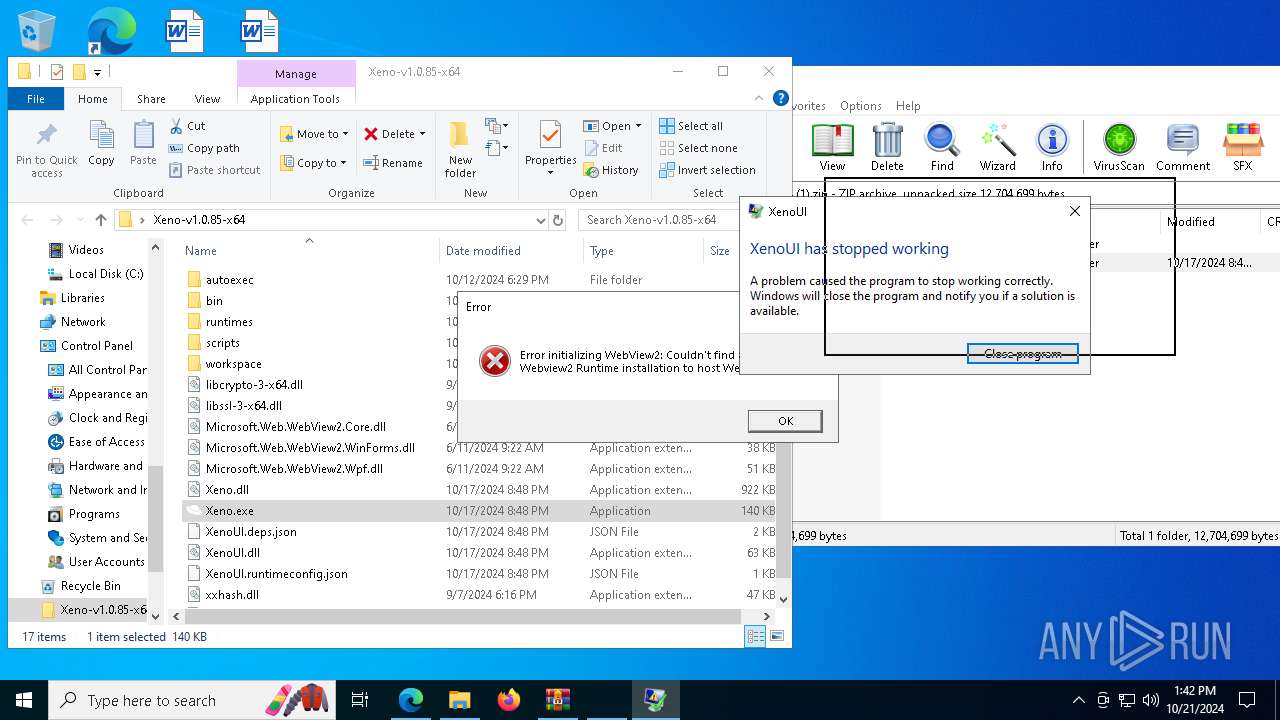Switch to details view layout icon
This screenshot has height=720, width=1280.
(755, 636)
